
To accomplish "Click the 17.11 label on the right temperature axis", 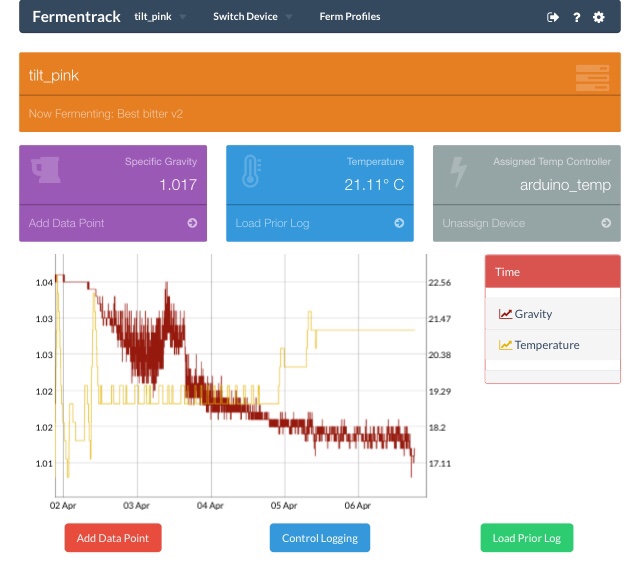I will point(440,464).
